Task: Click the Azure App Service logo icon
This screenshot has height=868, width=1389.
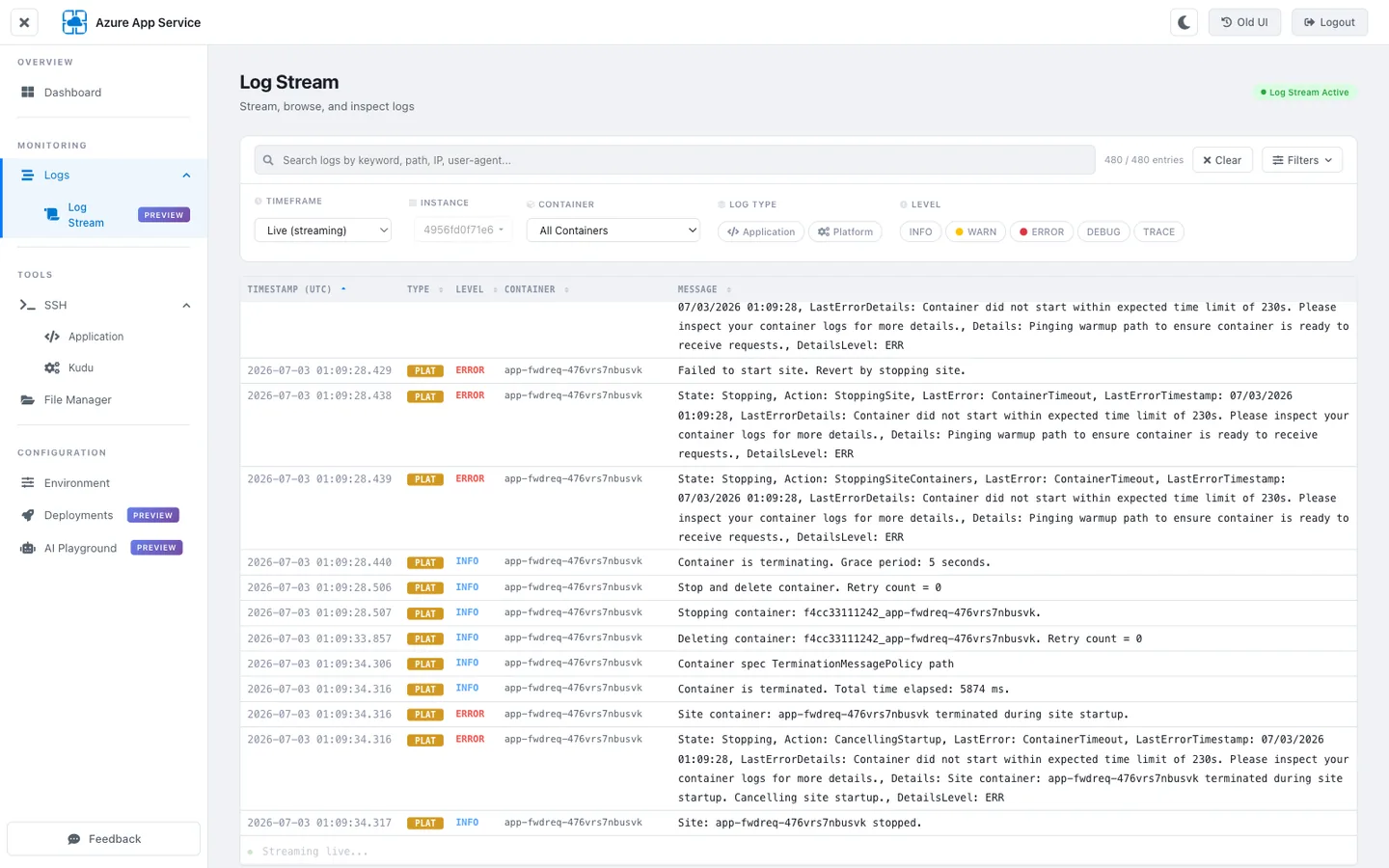Action: coord(74,22)
